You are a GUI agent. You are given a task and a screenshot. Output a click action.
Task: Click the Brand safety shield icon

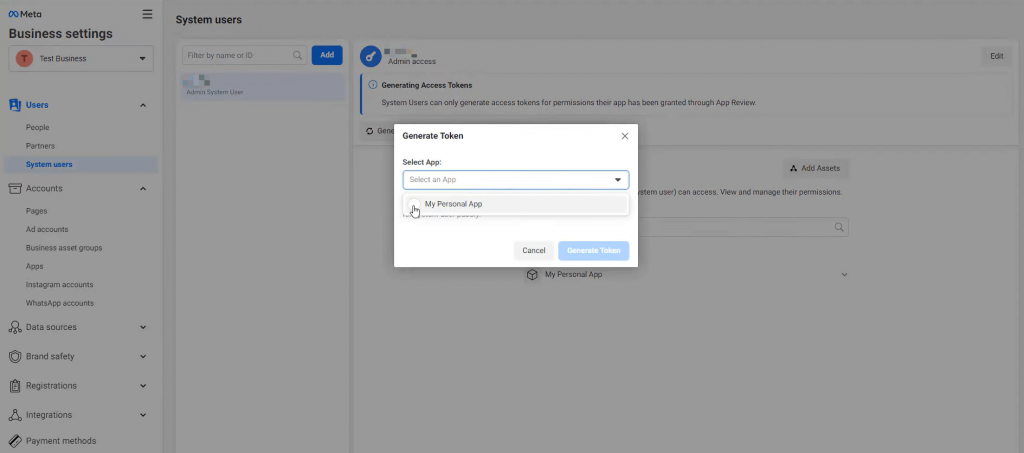click(14, 356)
